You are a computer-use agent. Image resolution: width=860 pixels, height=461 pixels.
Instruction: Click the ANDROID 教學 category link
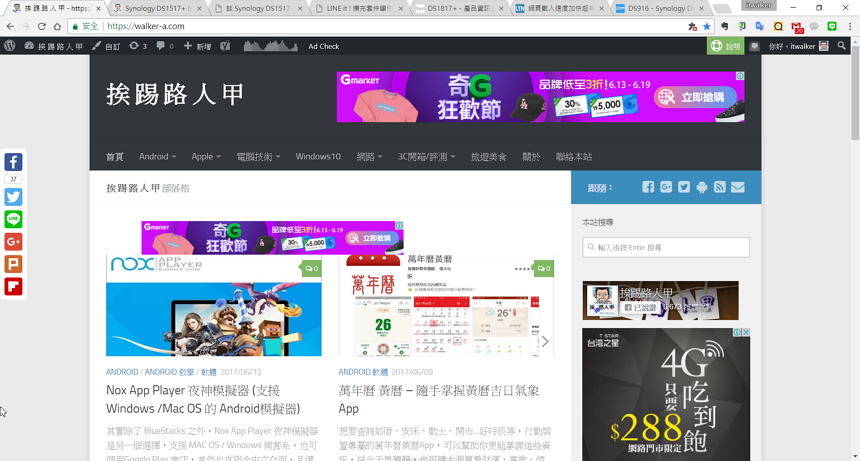click(x=169, y=372)
